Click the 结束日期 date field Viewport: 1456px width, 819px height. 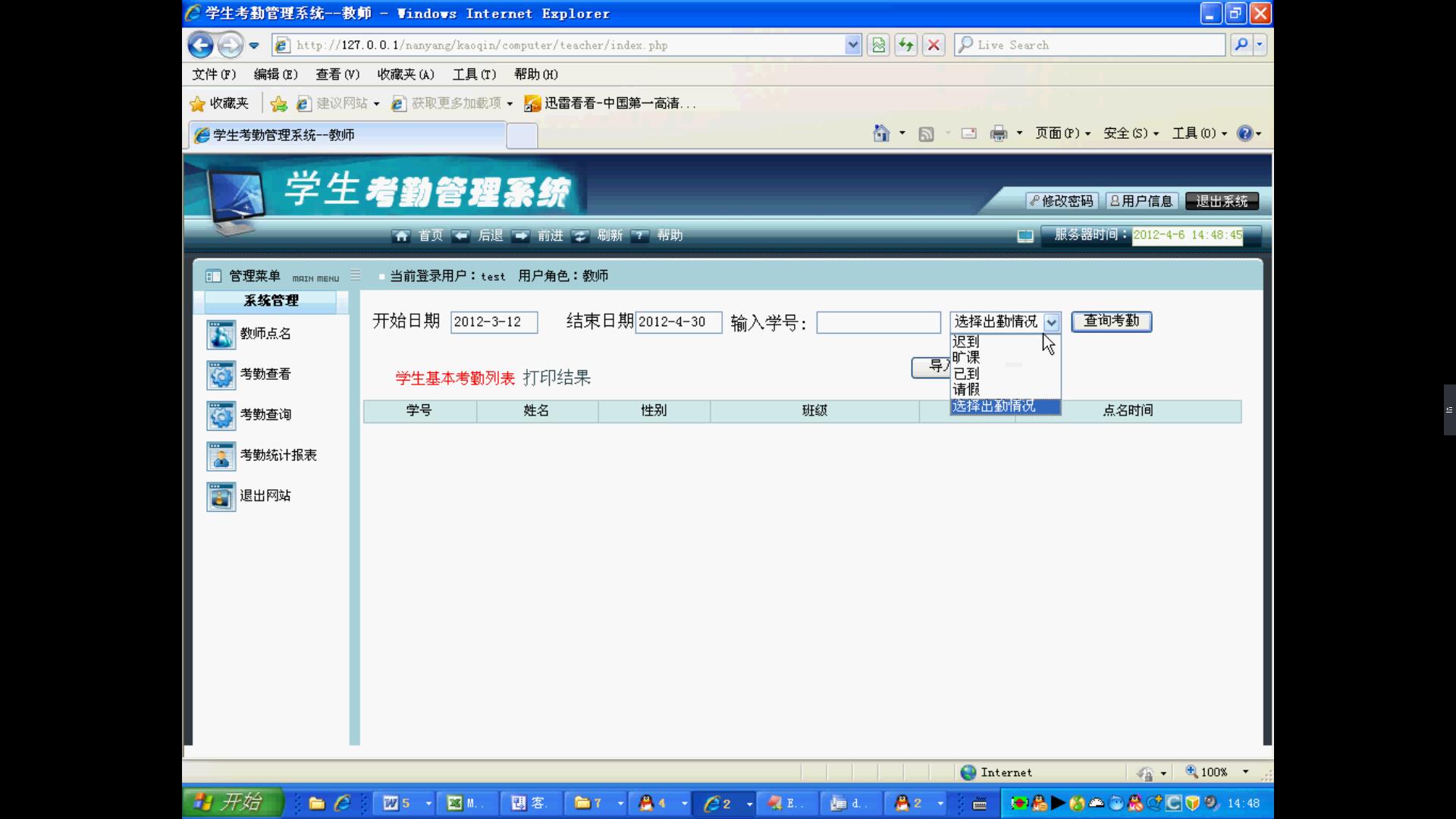[x=679, y=322]
